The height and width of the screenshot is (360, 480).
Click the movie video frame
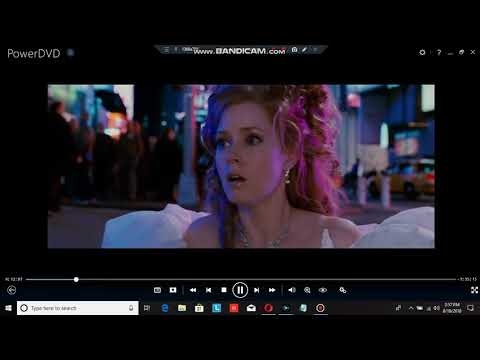point(241,166)
